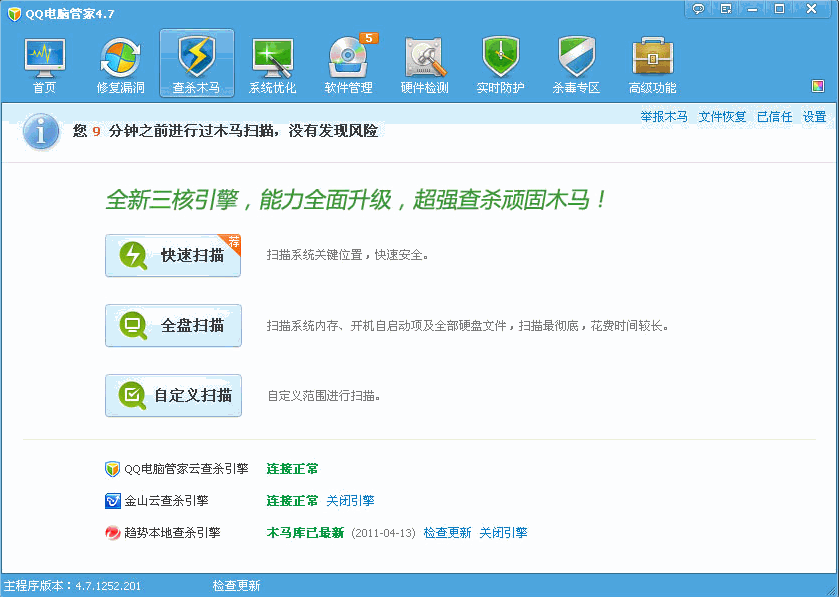Image resolution: width=839 pixels, height=597 pixels.
Task: Click the 木马库已最新 status text
Action: [305, 533]
